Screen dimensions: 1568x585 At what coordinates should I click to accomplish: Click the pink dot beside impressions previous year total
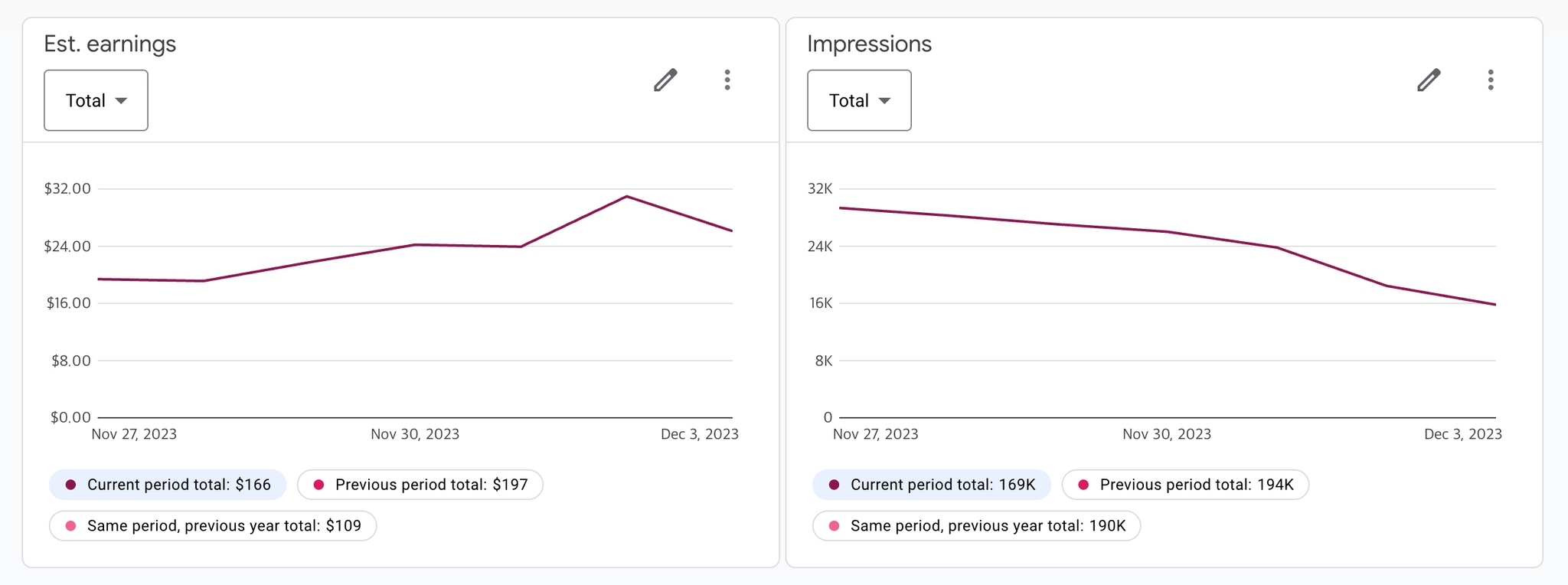[835, 526]
